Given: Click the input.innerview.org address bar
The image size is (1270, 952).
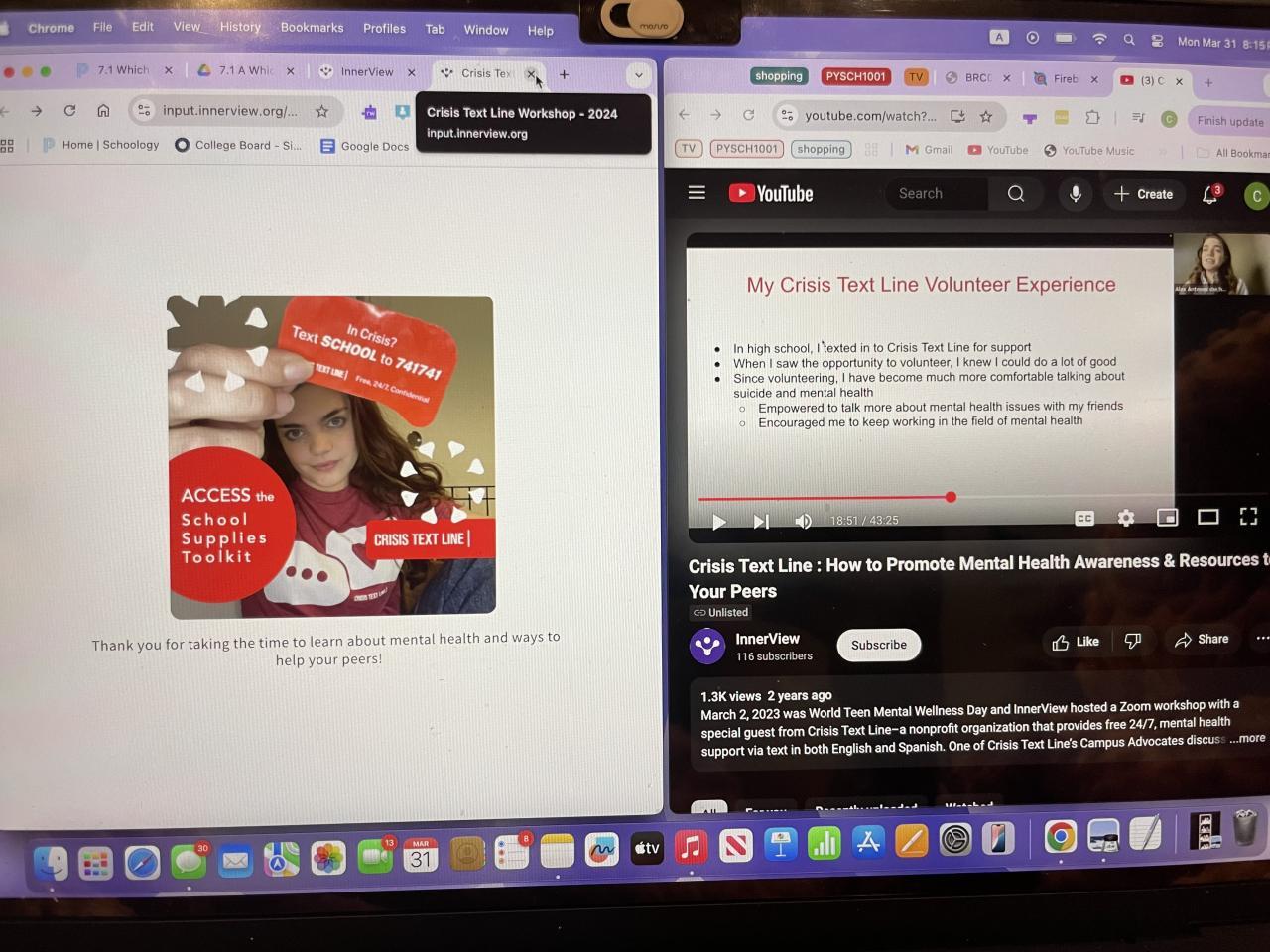Looking at the screenshot, I should [230, 110].
